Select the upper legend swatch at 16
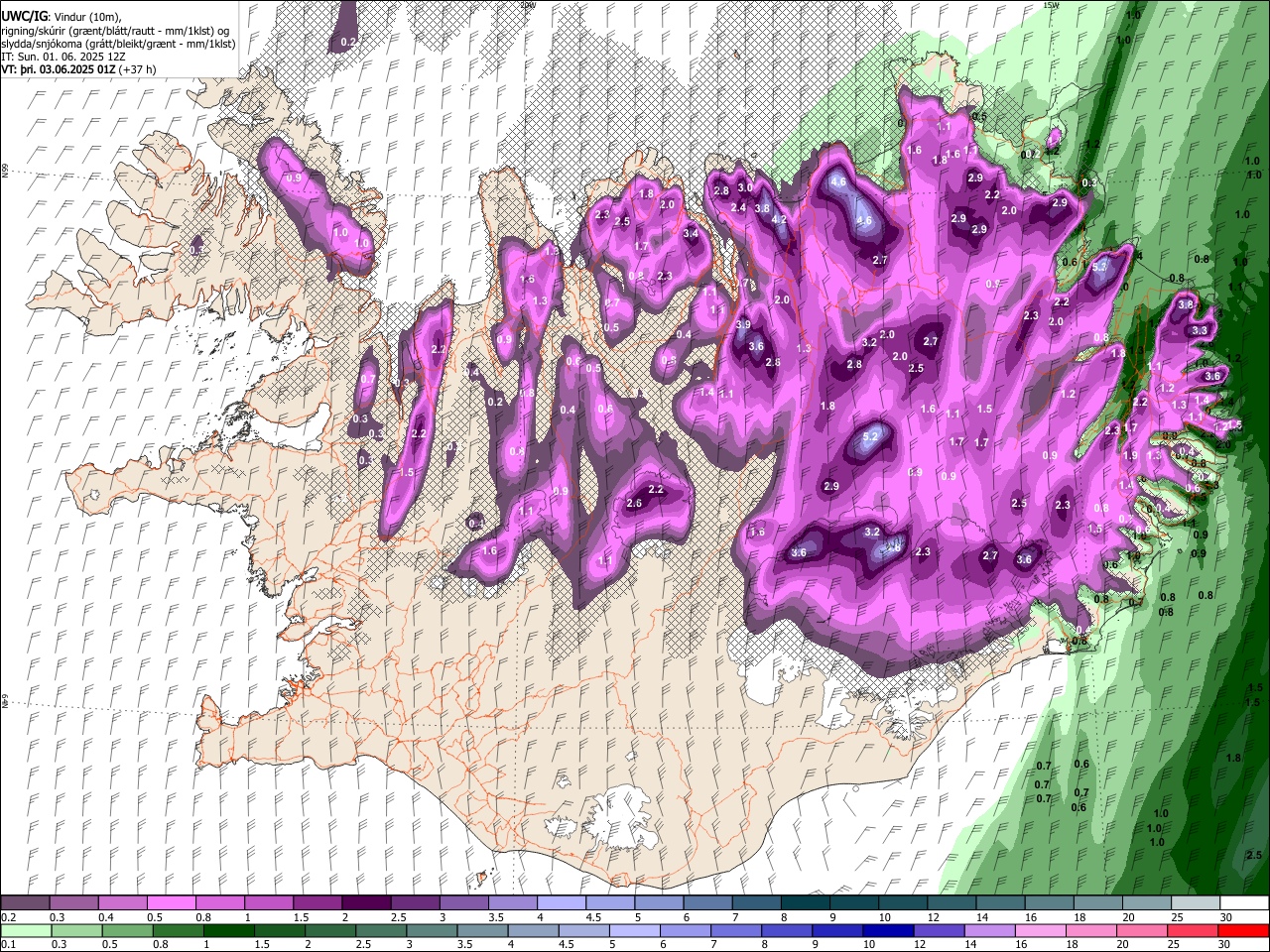1270x952 pixels. pos(1050,902)
